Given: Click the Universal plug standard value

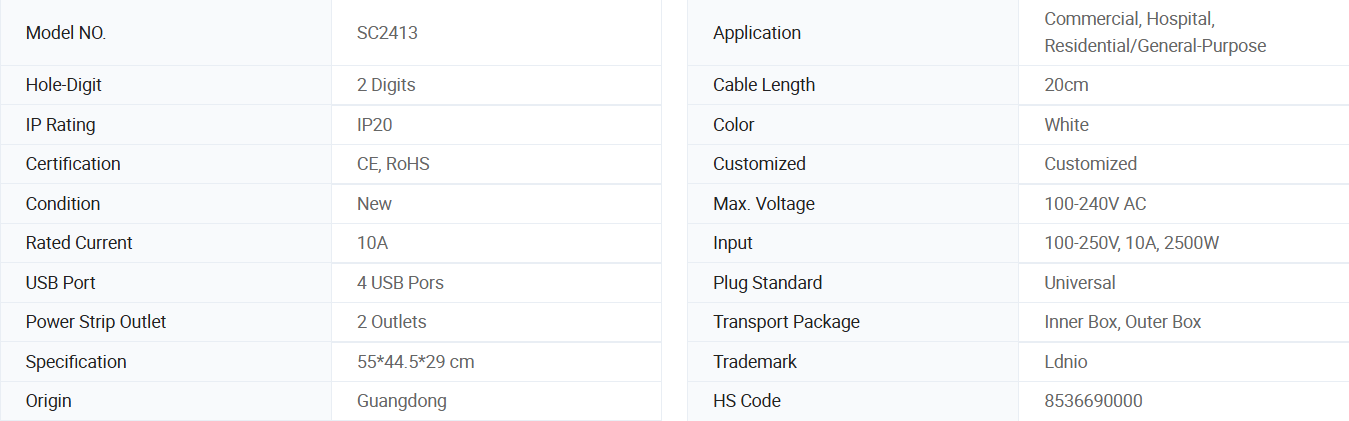Looking at the screenshot, I should pyautogui.click(x=1079, y=283).
